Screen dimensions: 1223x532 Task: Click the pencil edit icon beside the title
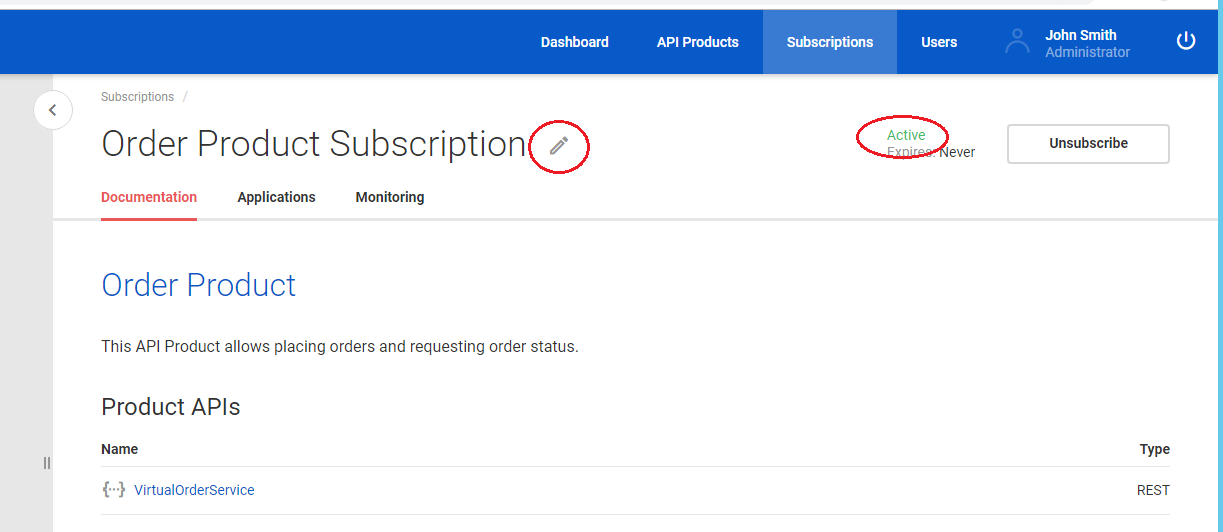pos(558,146)
